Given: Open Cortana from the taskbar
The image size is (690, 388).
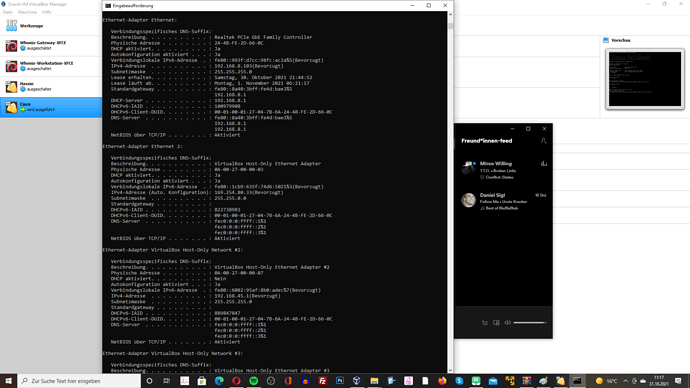Looking at the screenshot, I should point(150,381).
